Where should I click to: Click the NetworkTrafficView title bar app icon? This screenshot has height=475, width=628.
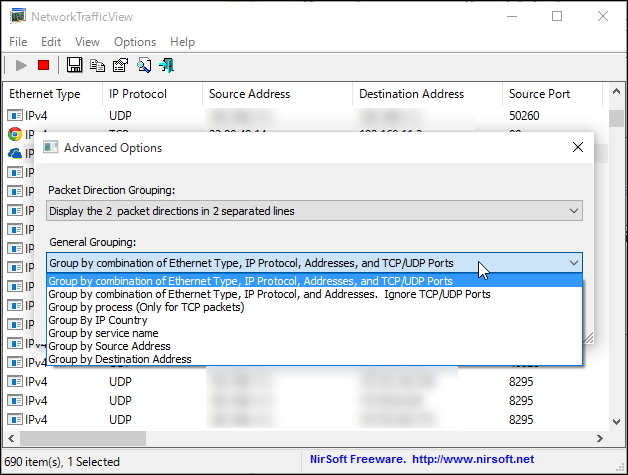18,16
